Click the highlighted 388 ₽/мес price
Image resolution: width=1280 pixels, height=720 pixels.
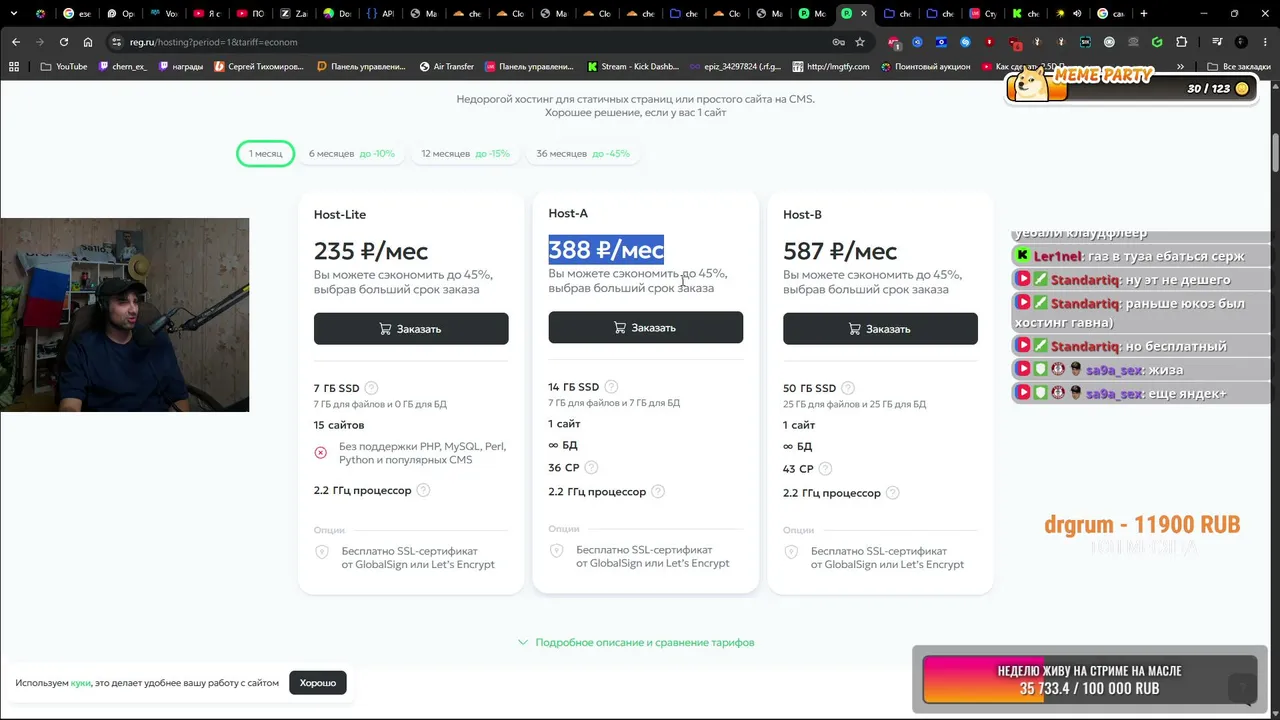point(606,250)
